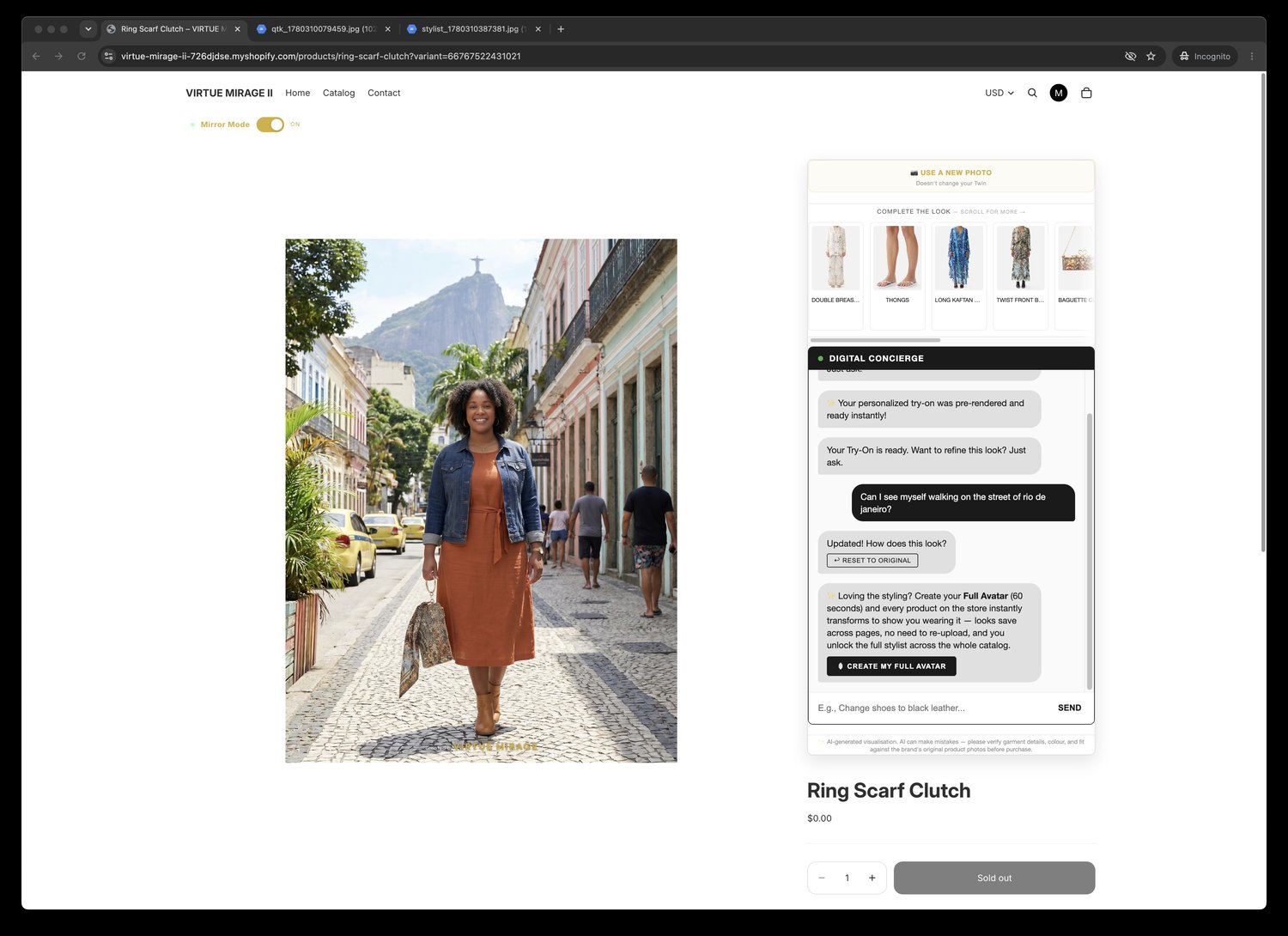This screenshot has width=1288, height=936.
Task: Open the account avatar M
Action: [1059, 93]
